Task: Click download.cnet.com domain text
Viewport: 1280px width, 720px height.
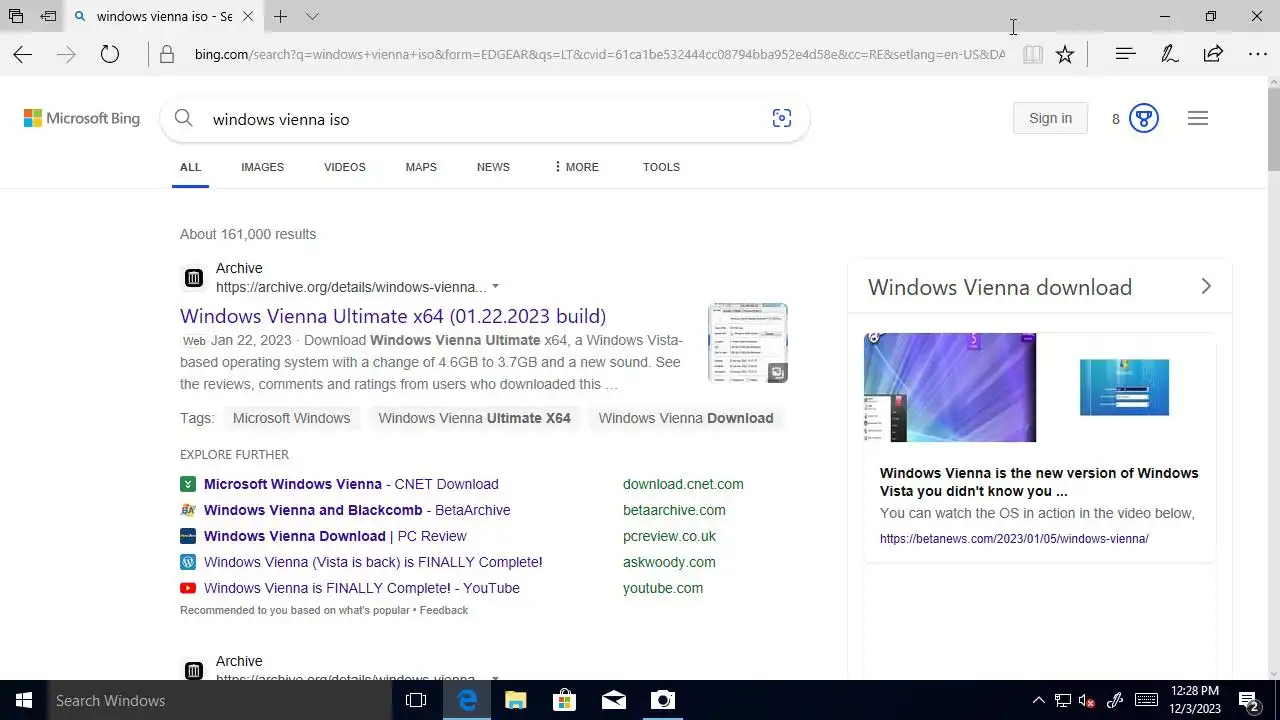Action: (683, 484)
